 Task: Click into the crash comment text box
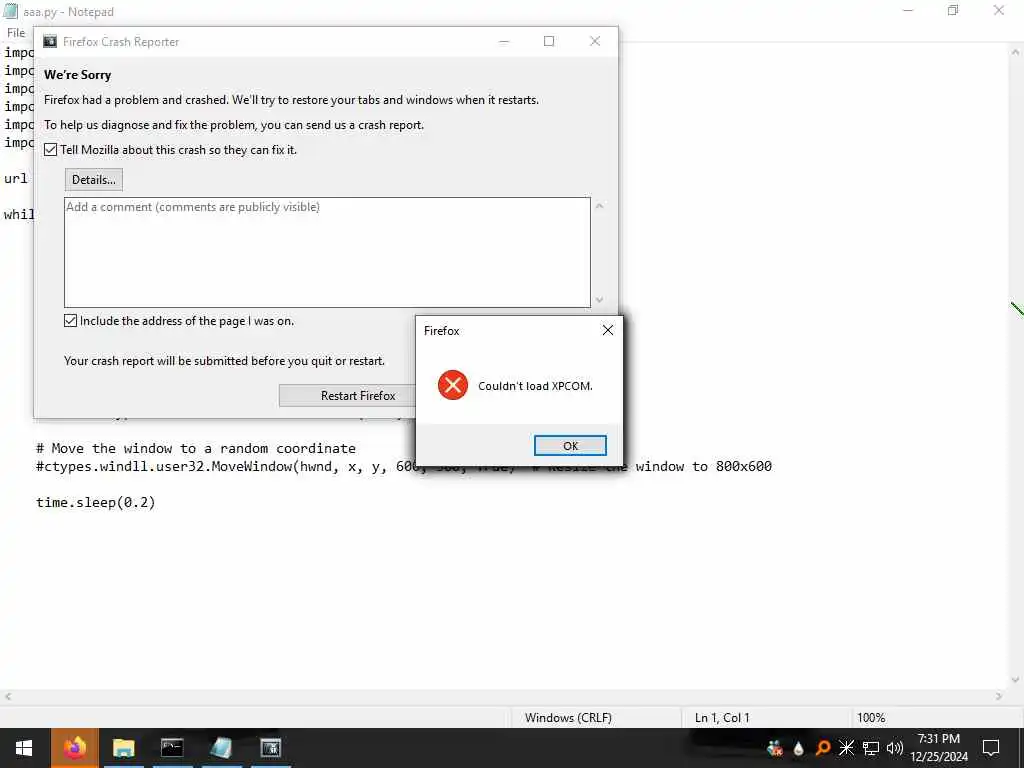327,252
